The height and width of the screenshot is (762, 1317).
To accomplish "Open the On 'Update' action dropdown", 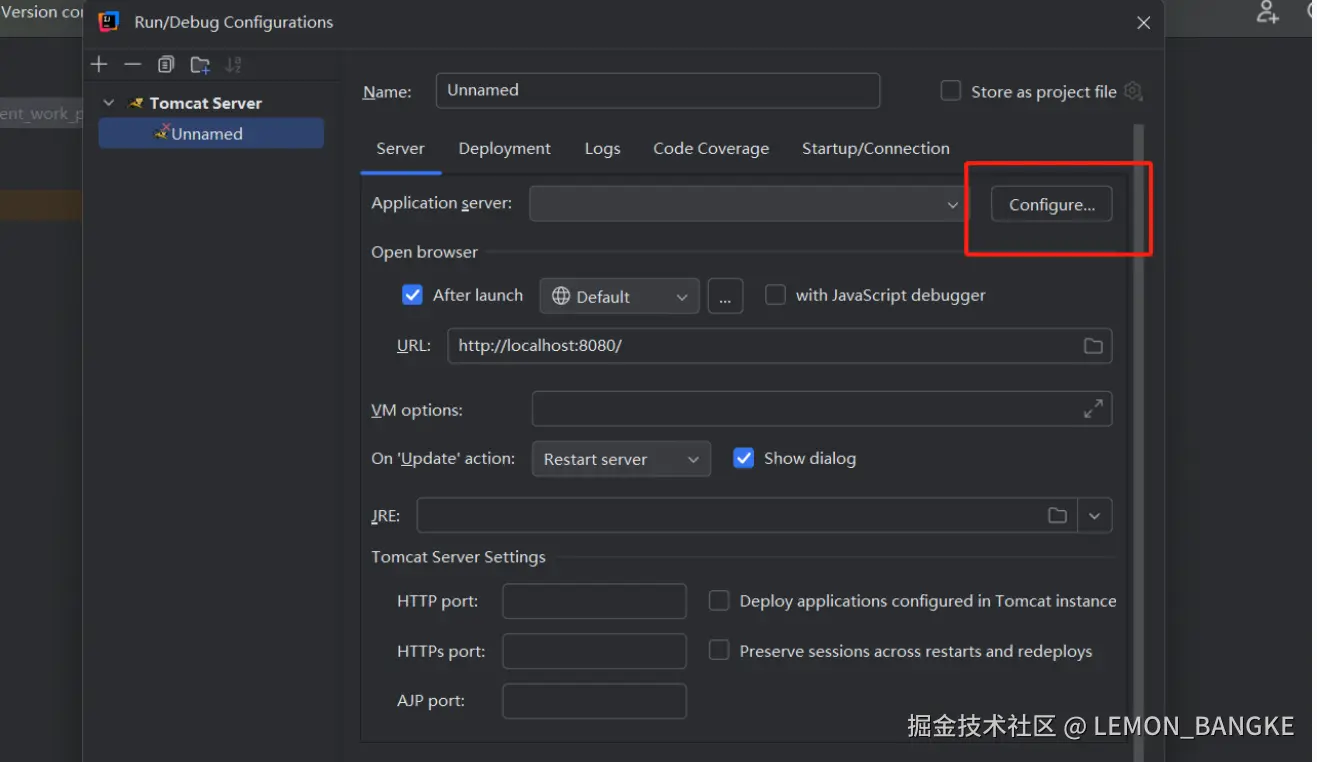I will pos(621,459).
